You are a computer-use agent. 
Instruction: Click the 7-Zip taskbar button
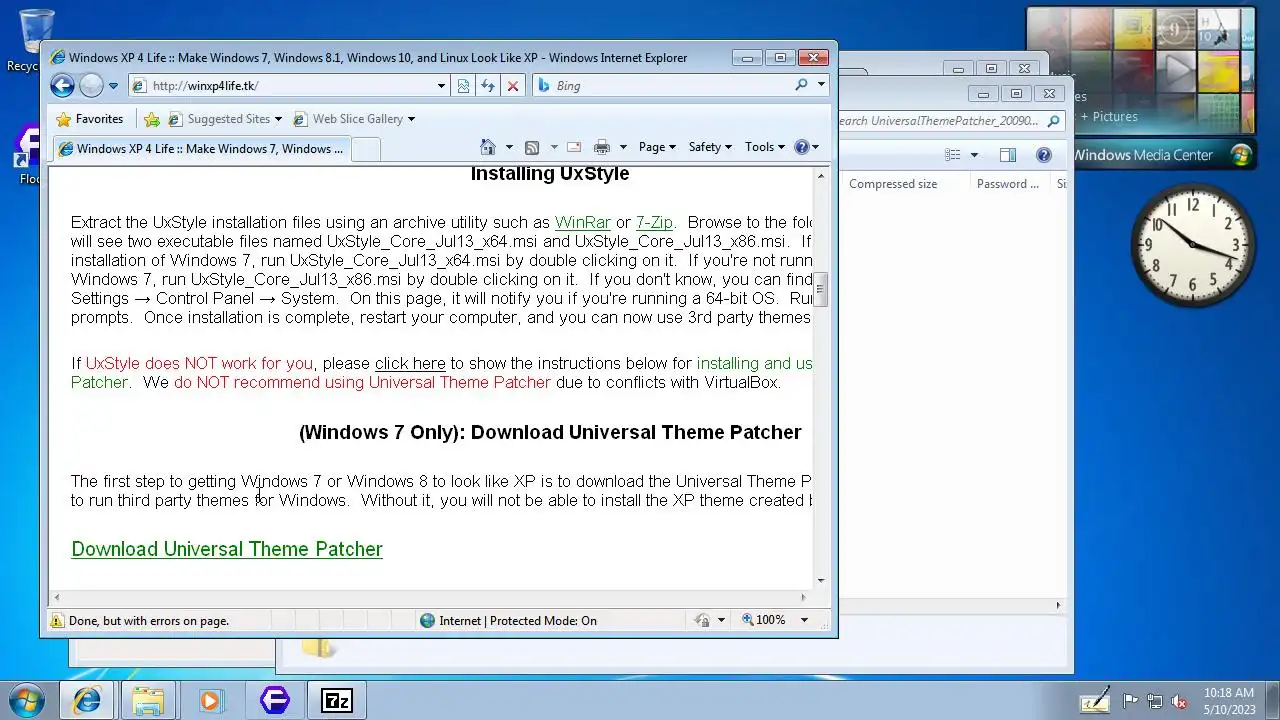pyautogui.click(x=336, y=701)
